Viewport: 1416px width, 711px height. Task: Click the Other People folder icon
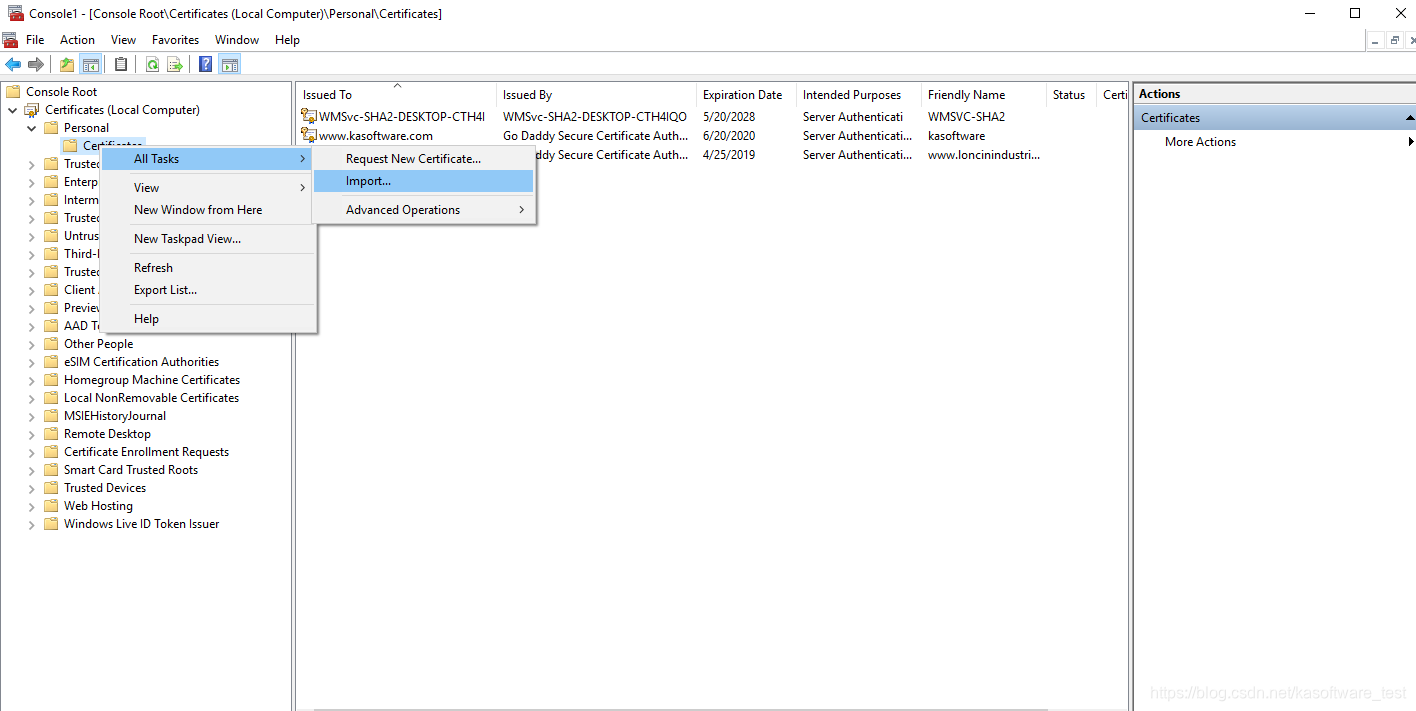51,344
